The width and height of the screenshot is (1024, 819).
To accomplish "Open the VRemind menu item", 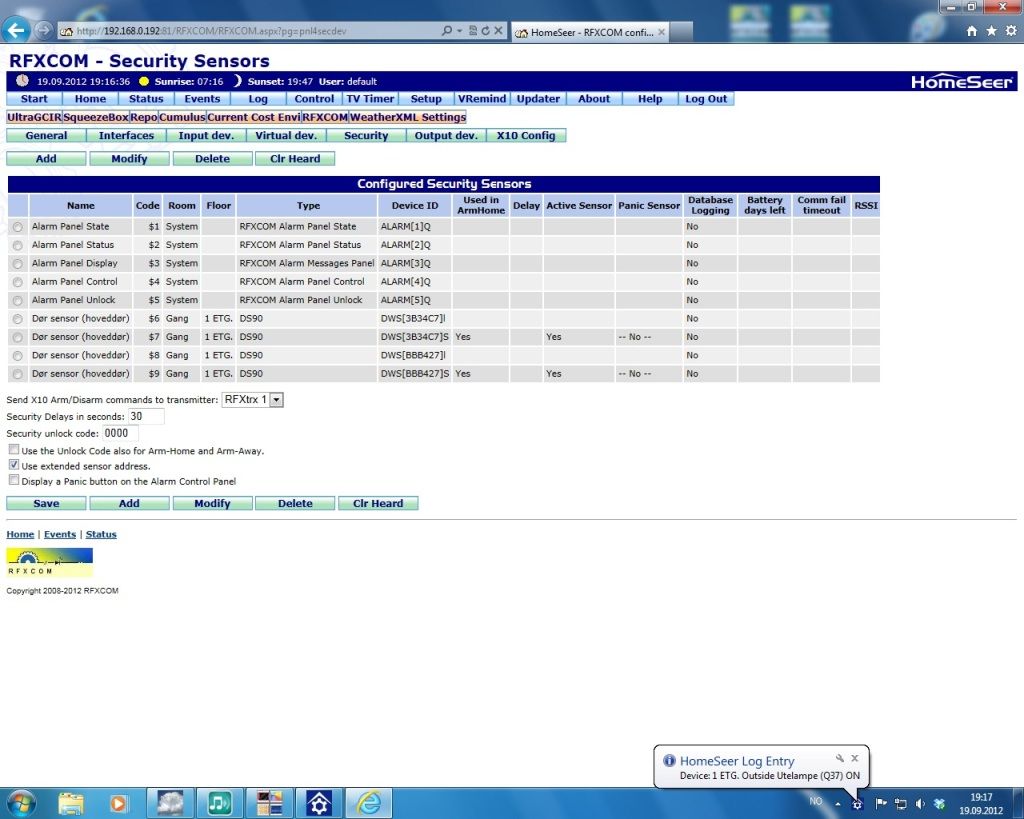I will coord(482,99).
